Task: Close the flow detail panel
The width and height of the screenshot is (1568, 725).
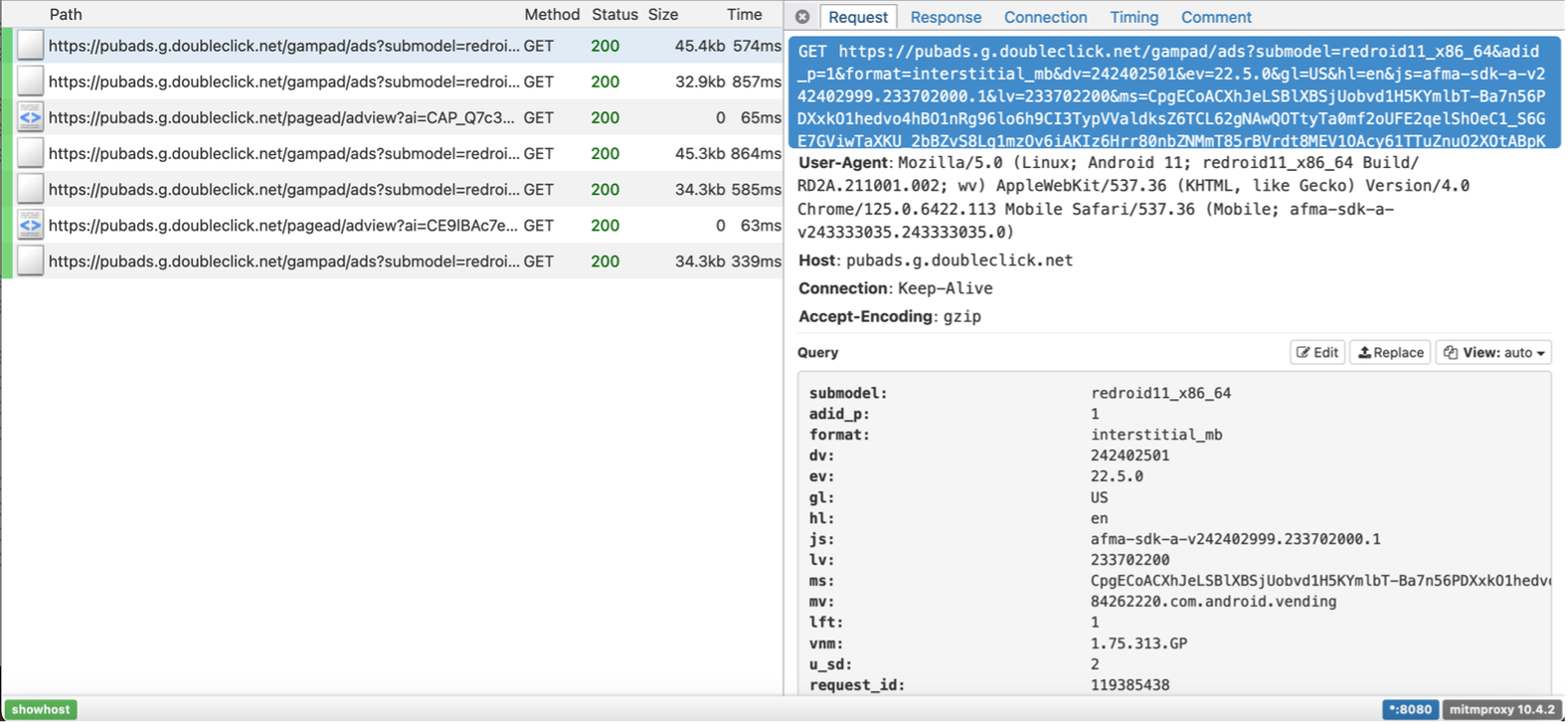Action: [802, 17]
